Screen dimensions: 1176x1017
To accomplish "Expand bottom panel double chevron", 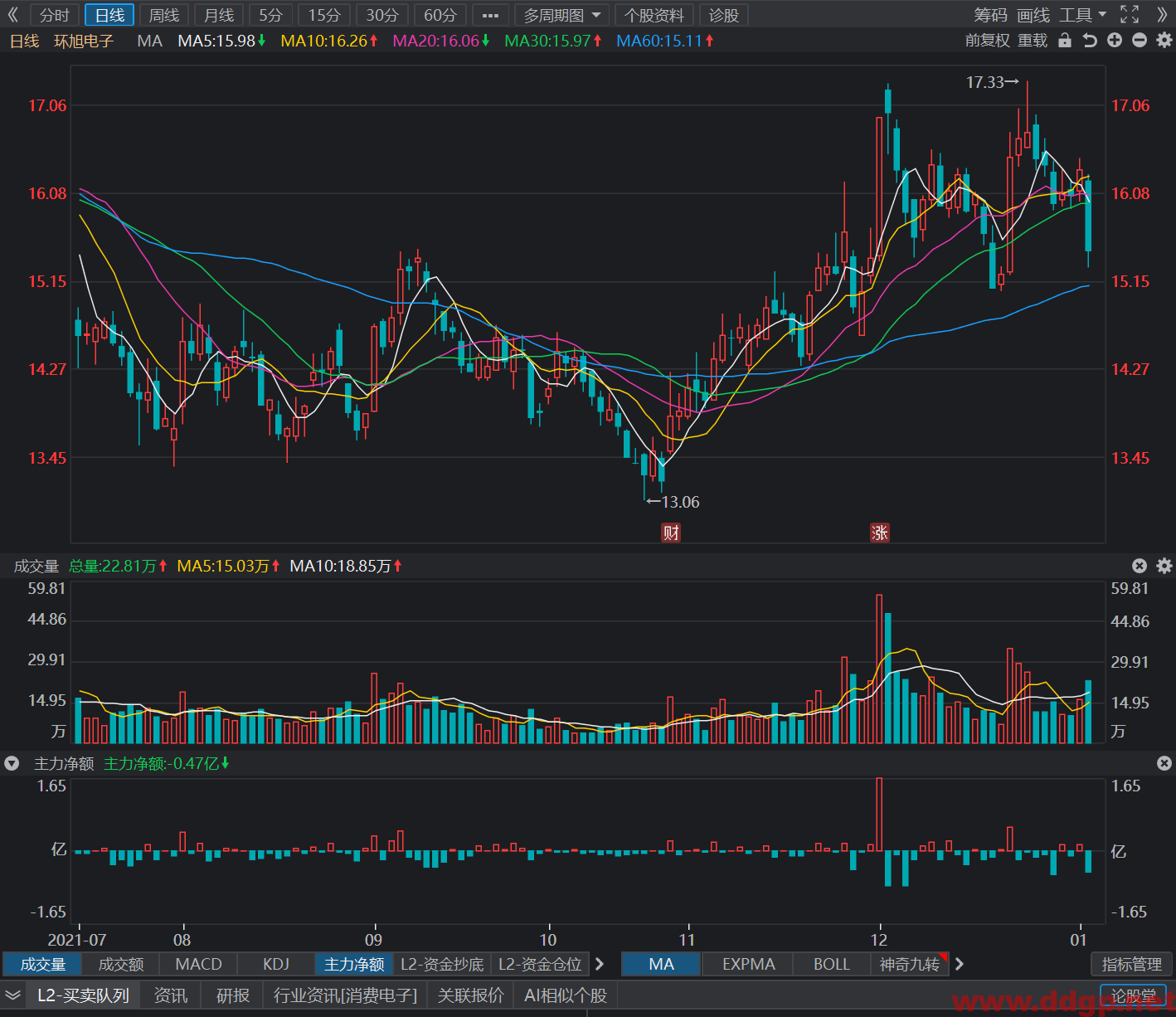I will [x=12, y=995].
